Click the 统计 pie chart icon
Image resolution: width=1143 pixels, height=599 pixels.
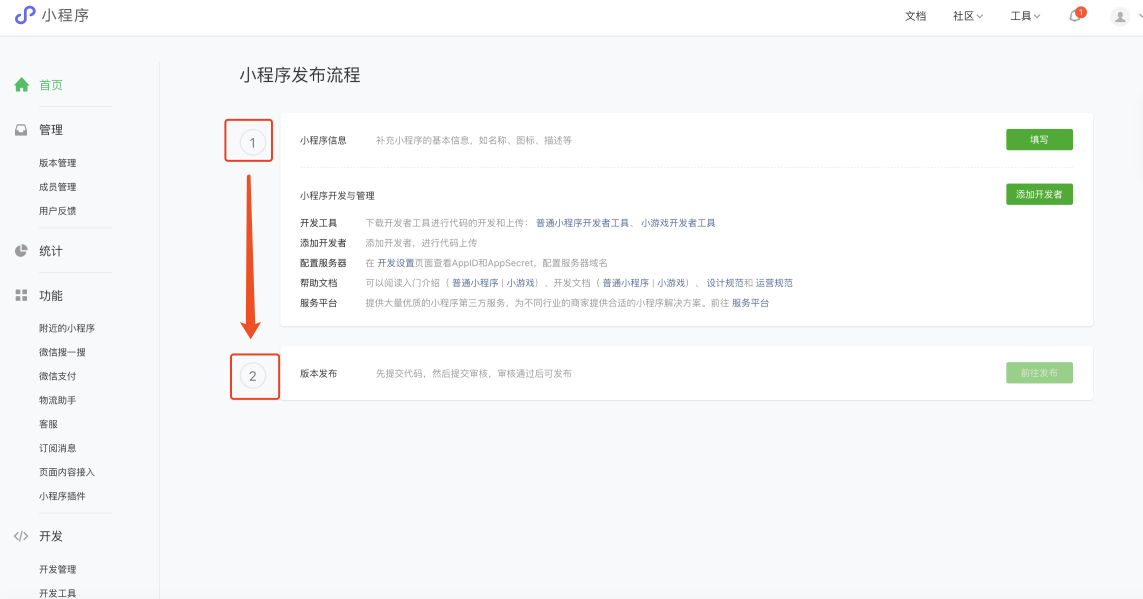21,251
